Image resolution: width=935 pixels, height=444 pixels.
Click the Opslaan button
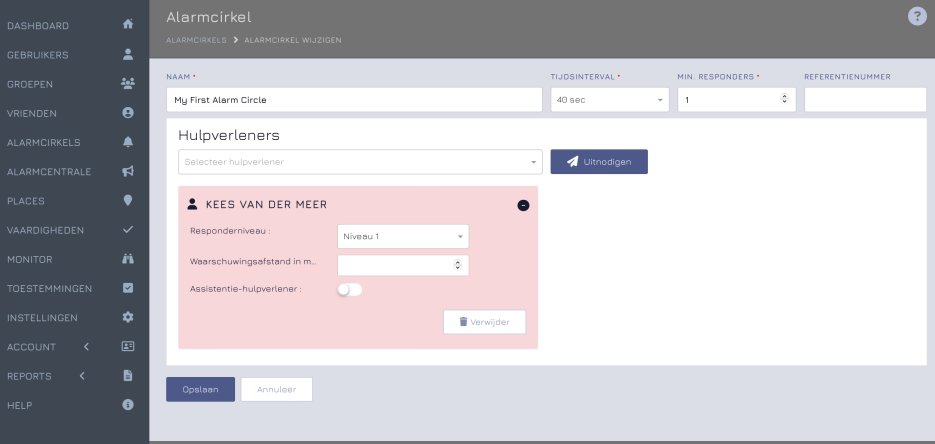[200, 389]
